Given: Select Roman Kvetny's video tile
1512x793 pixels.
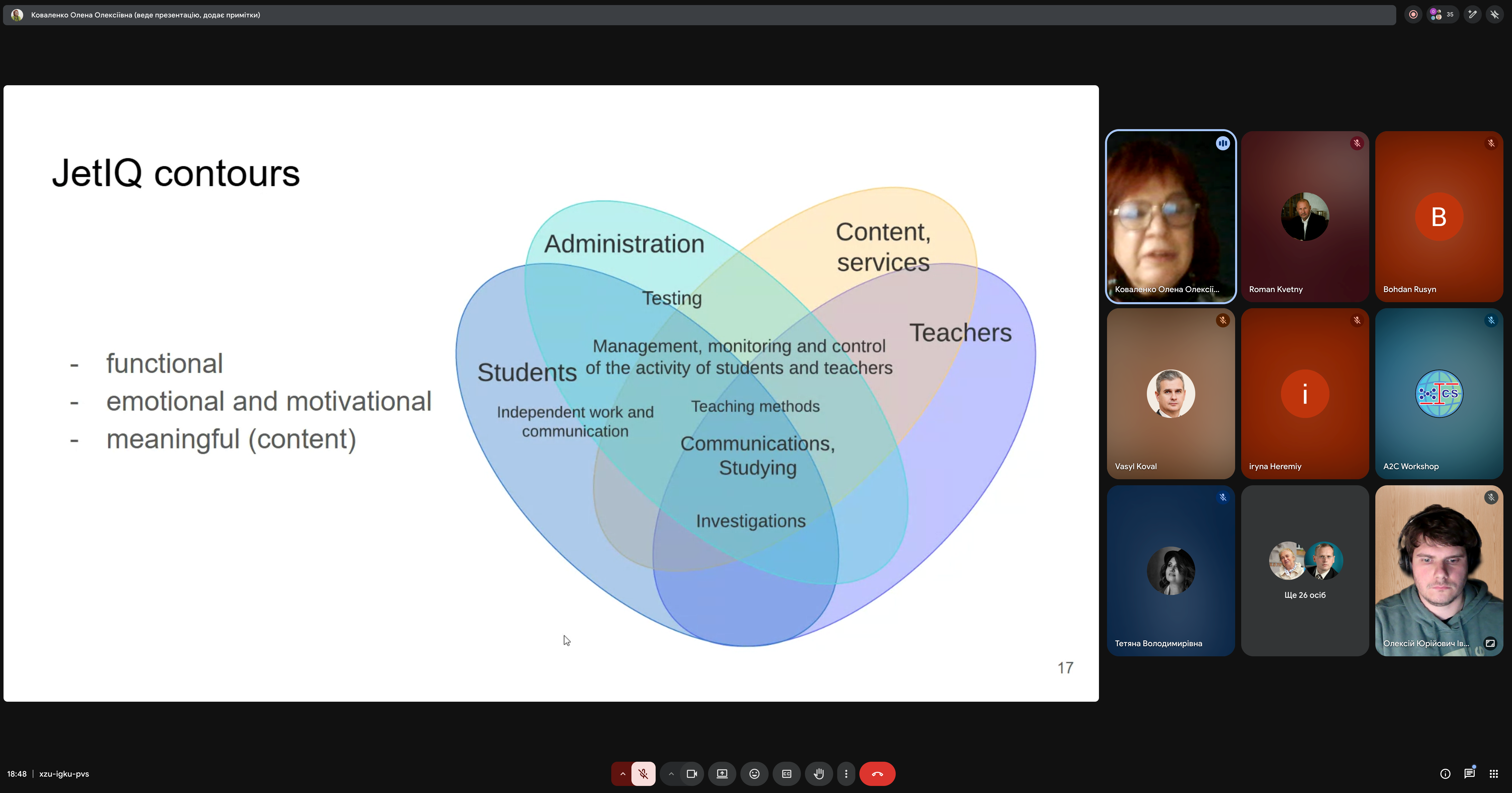Looking at the screenshot, I should (1304, 217).
